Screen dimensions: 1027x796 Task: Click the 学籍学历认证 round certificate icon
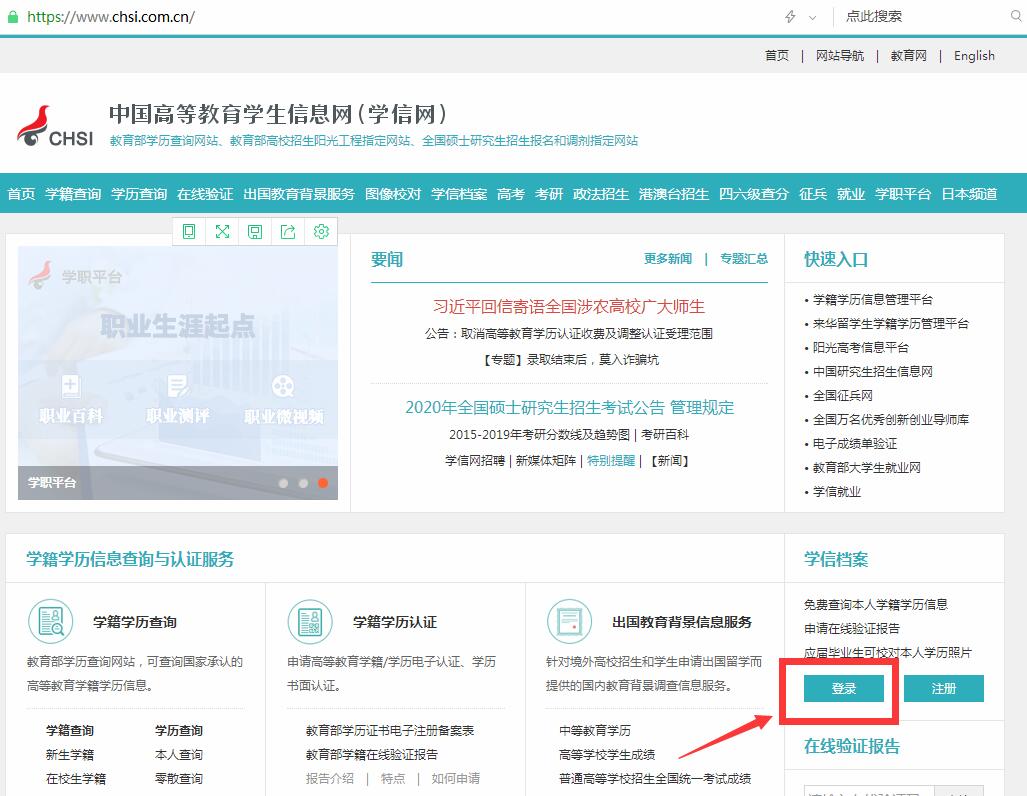coord(310,622)
